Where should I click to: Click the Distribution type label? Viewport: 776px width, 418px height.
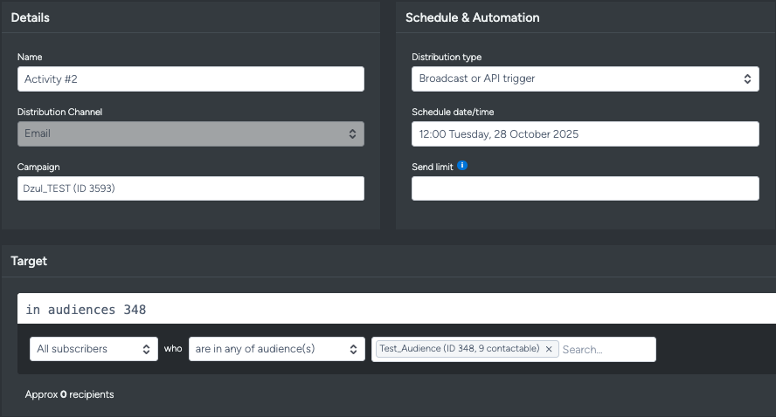tap(446, 57)
